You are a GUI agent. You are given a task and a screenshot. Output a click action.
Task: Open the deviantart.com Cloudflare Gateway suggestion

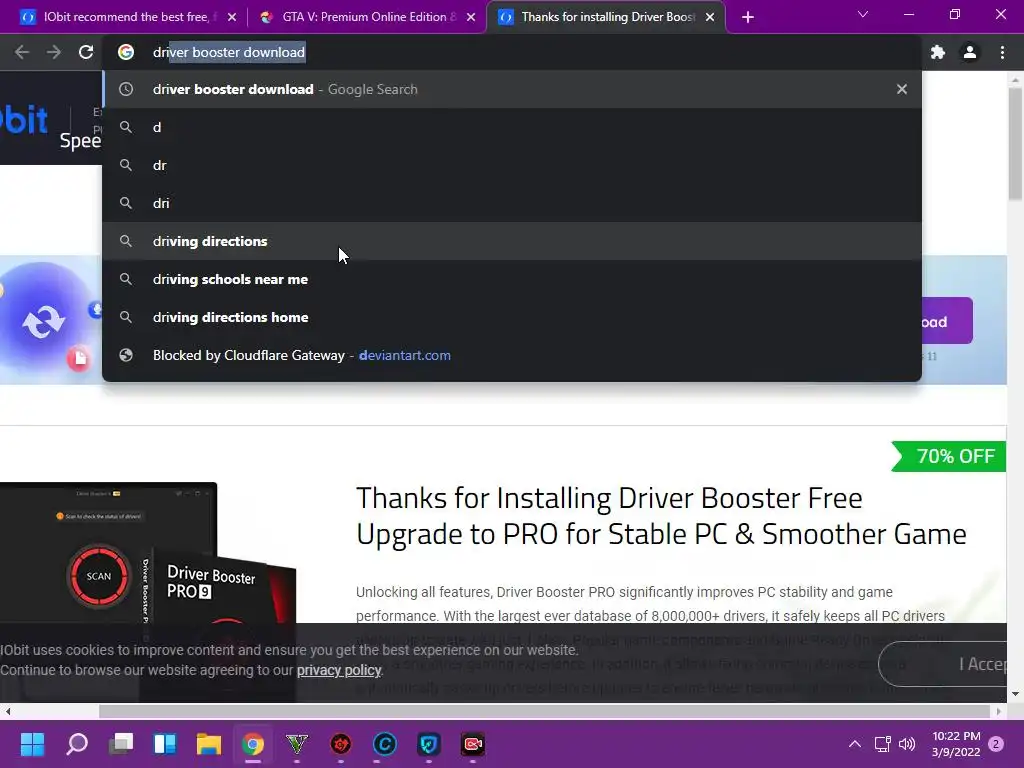512,355
